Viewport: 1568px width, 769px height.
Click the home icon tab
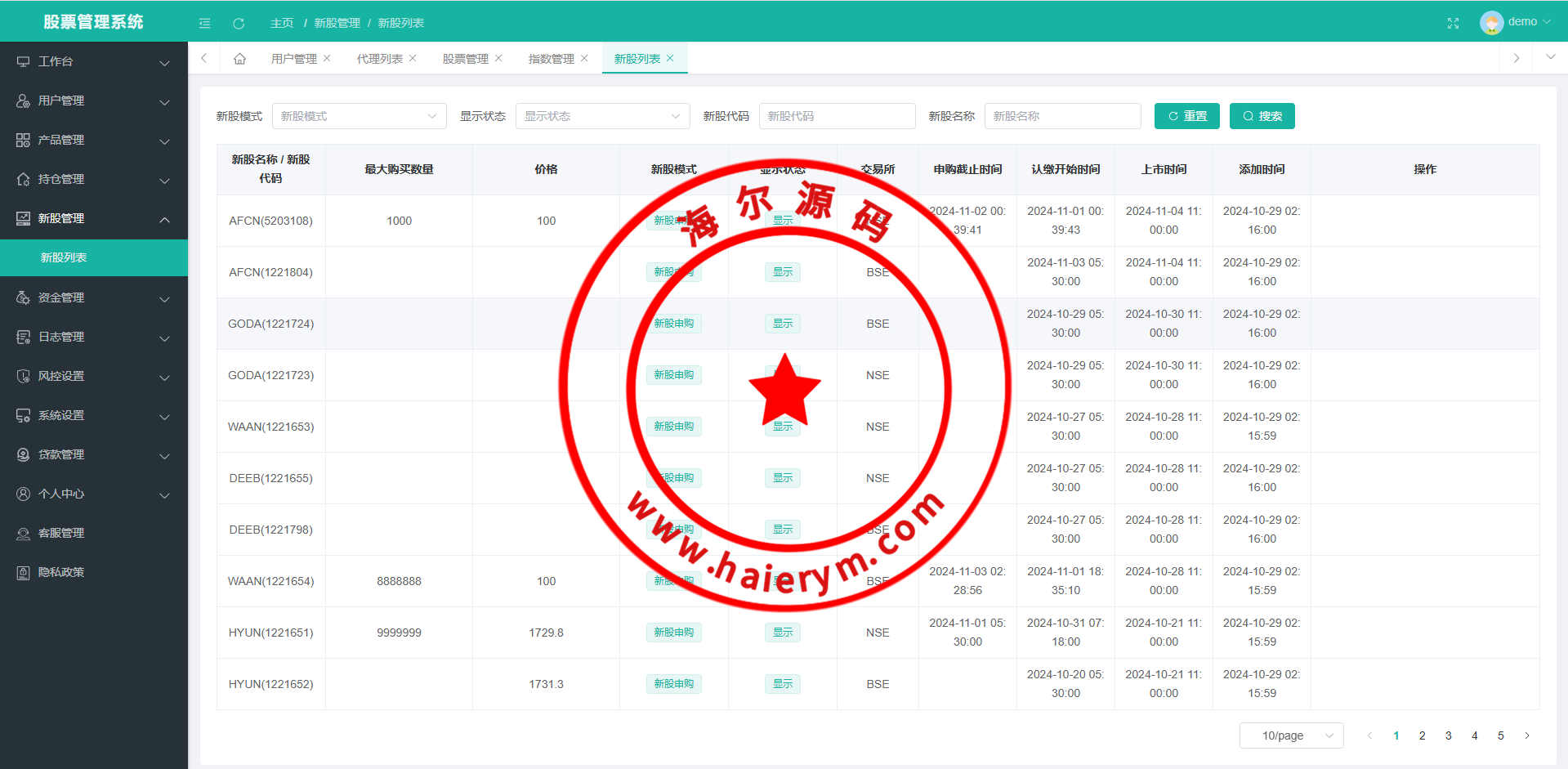click(x=239, y=58)
